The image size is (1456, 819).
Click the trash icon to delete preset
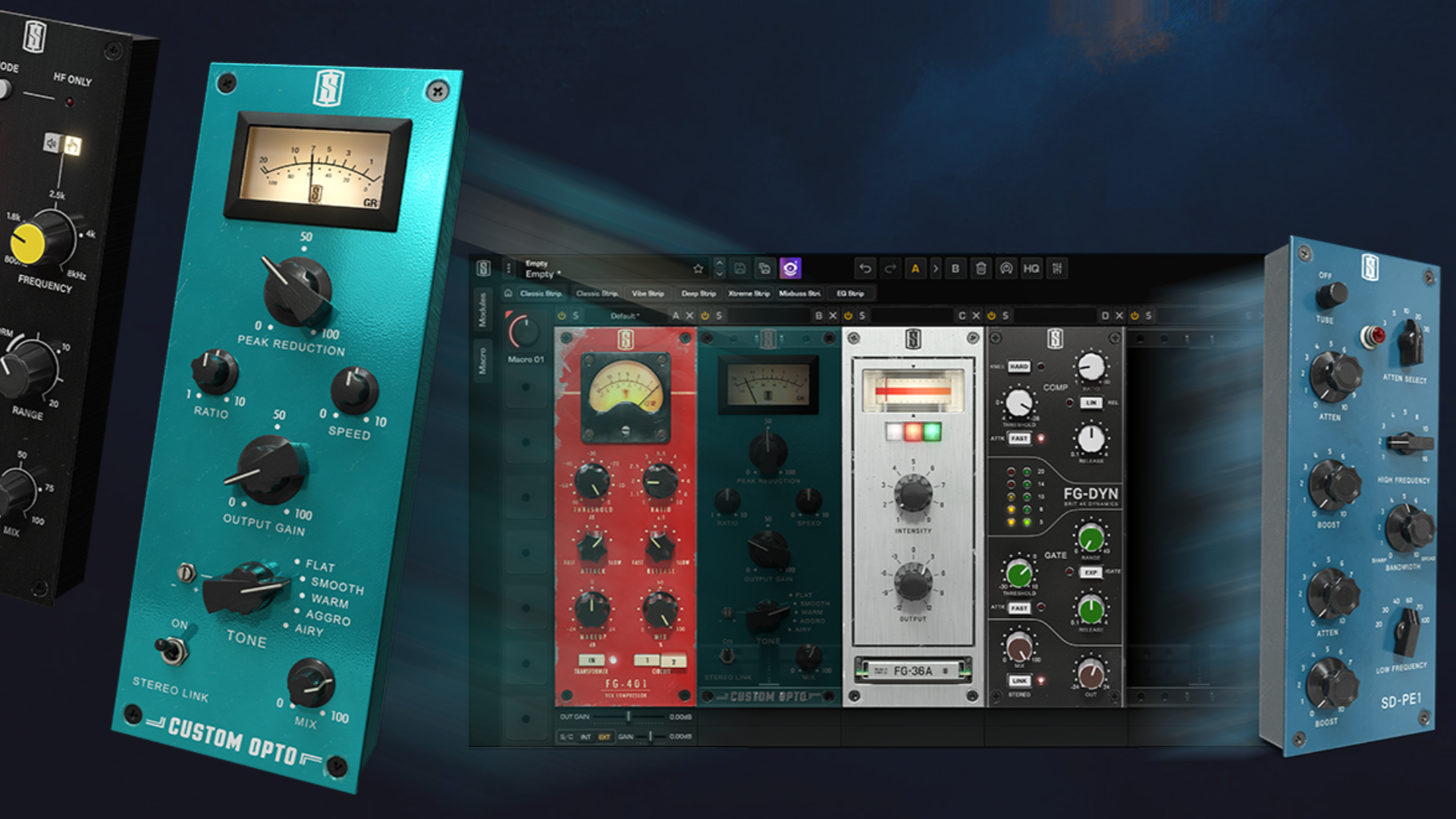(x=981, y=269)
